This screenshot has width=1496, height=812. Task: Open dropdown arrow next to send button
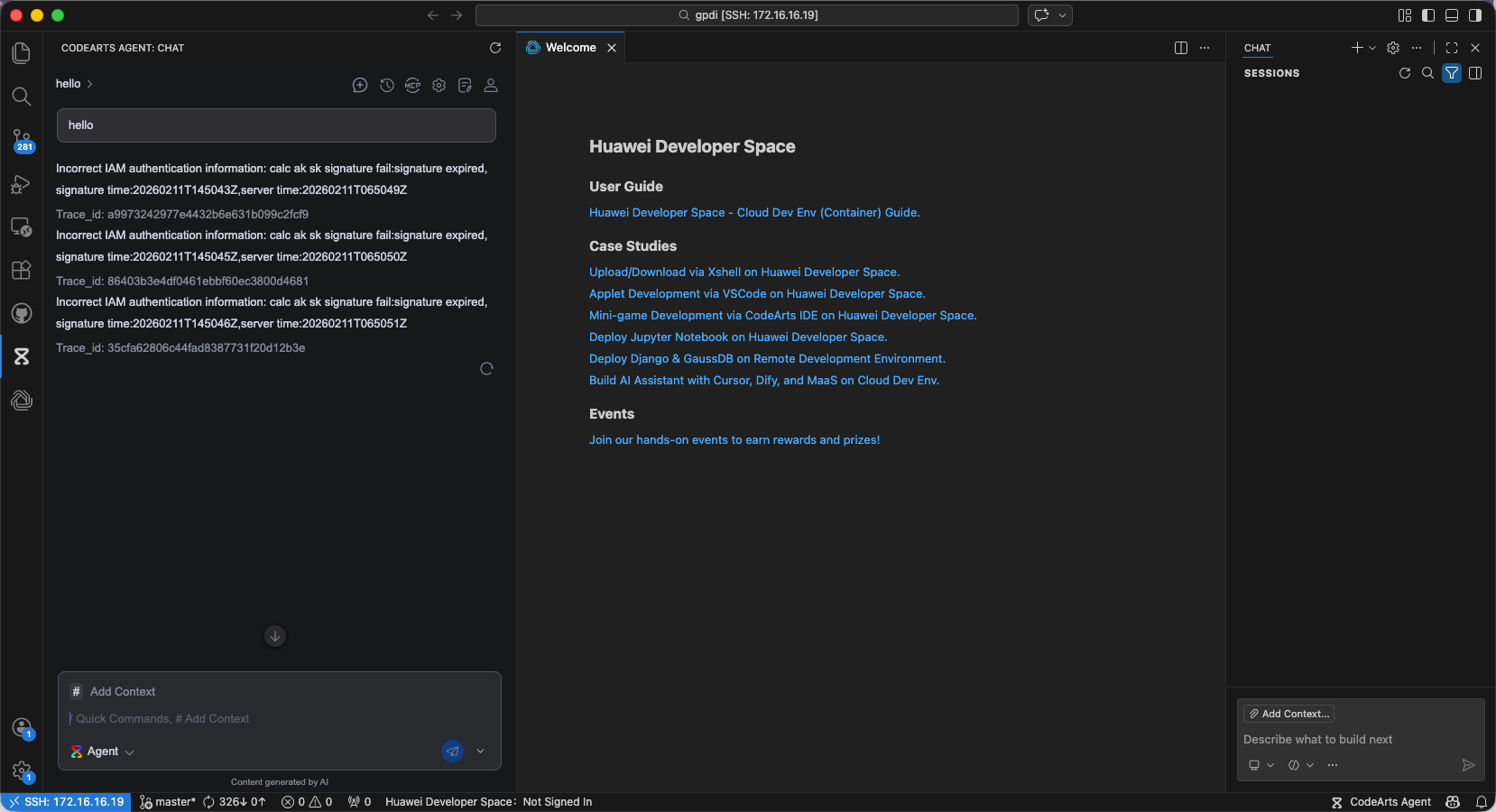480,751
